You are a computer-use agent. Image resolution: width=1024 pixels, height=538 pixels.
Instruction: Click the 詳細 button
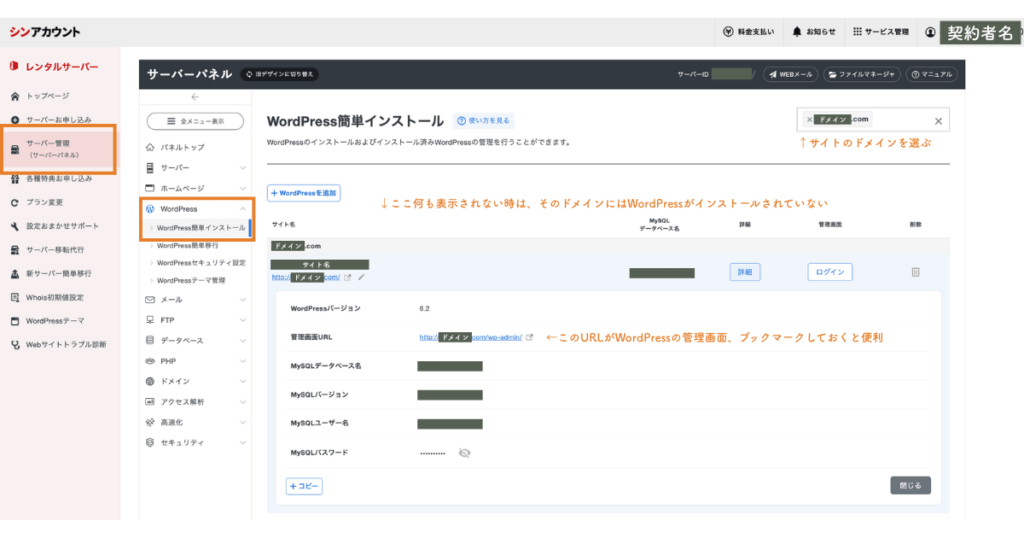click(744, 272)
